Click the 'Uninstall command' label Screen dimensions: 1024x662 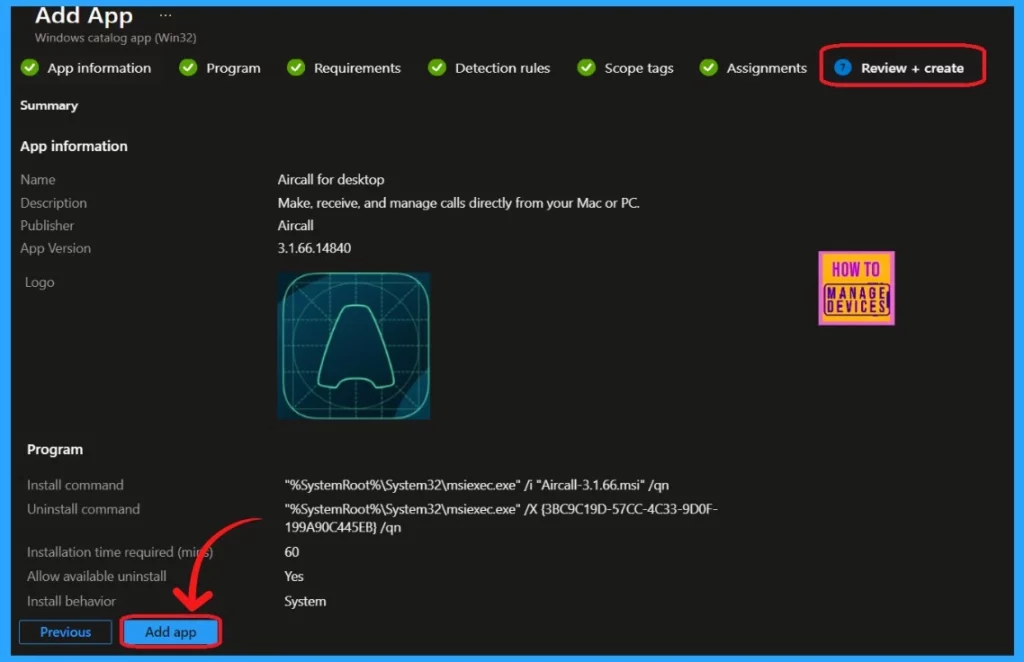[x=84, y=509]
